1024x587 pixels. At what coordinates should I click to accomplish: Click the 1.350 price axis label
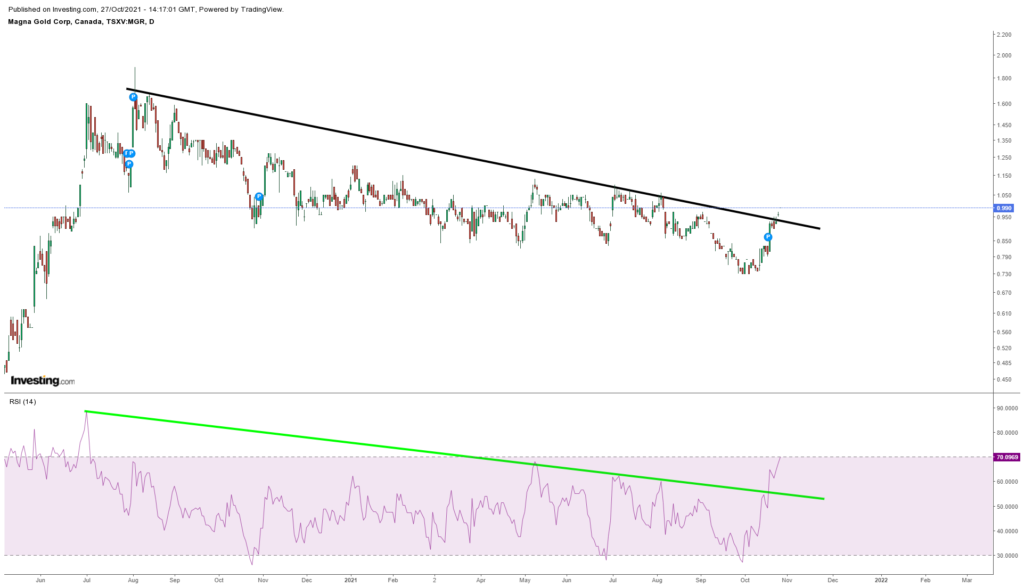tap(1004, 140)
